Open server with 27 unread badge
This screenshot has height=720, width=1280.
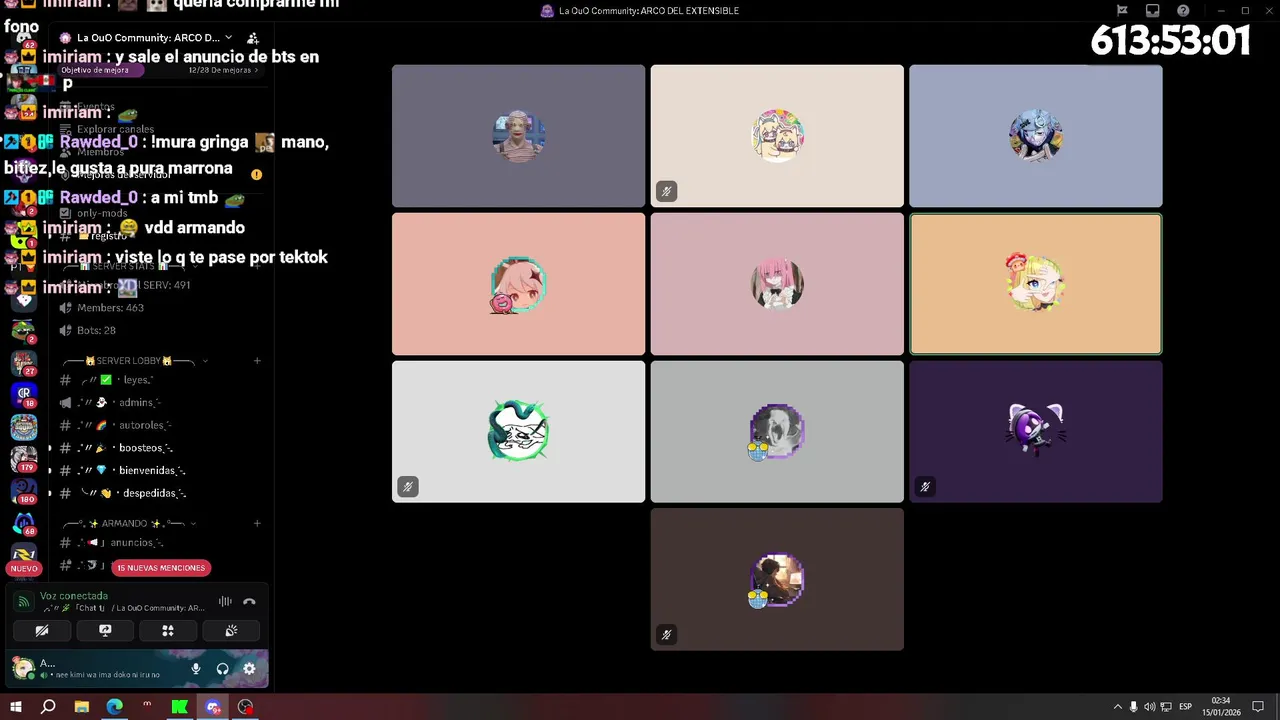[x=24, y=362]
